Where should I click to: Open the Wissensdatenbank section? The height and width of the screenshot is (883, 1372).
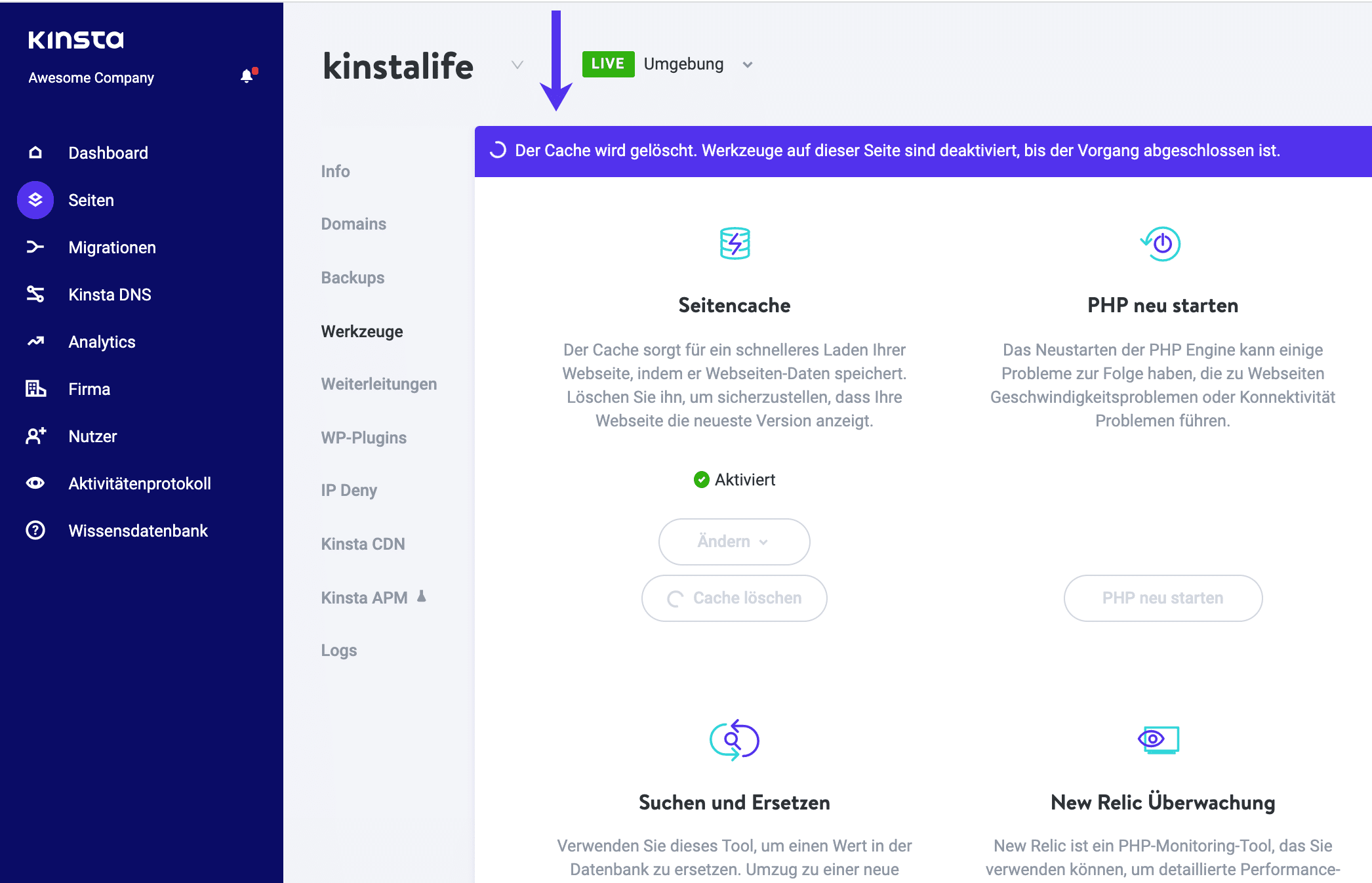coord(138,530)
